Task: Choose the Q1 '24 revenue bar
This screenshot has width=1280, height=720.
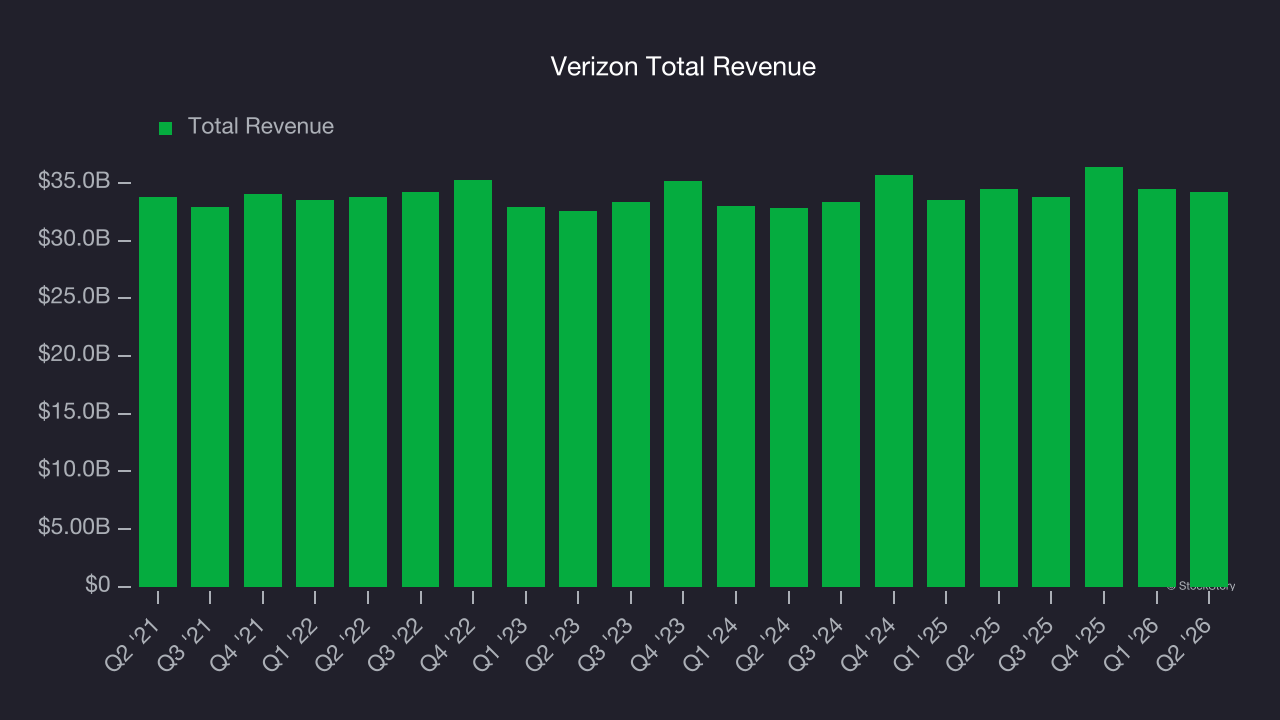Action: pyautogui.click(x=736, y=396)
